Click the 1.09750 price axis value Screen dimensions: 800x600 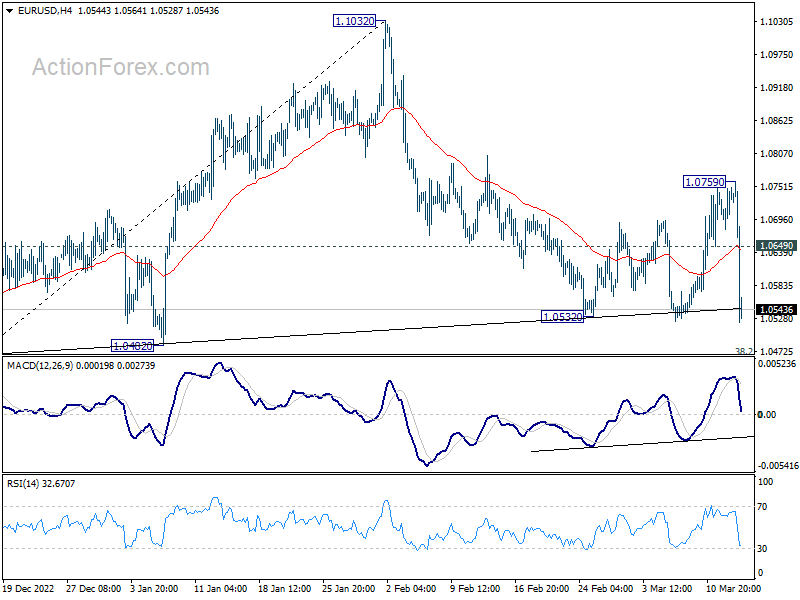click(777, 55)
